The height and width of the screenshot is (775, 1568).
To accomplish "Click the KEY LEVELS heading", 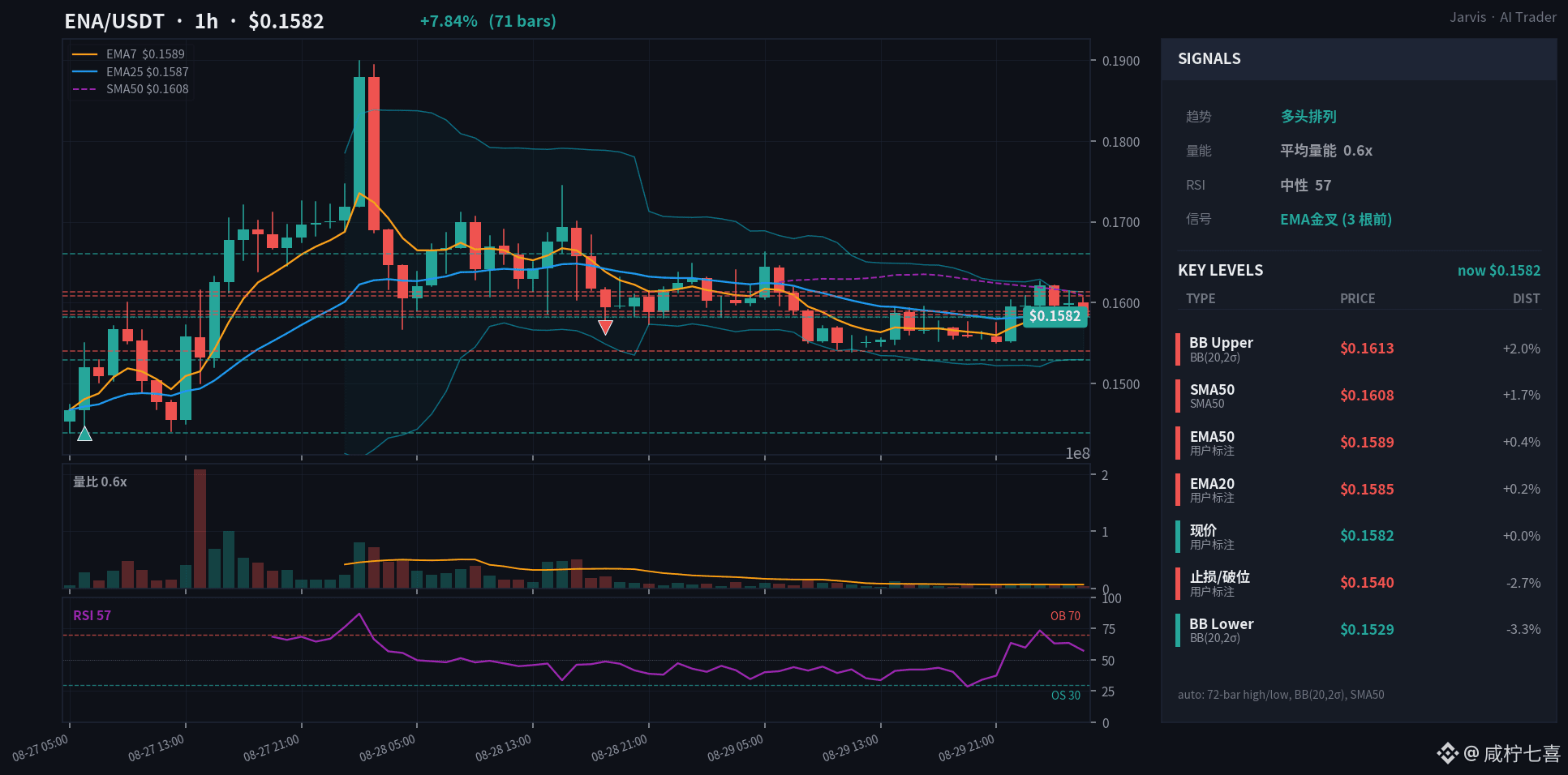I will (x=1220, y=271).
